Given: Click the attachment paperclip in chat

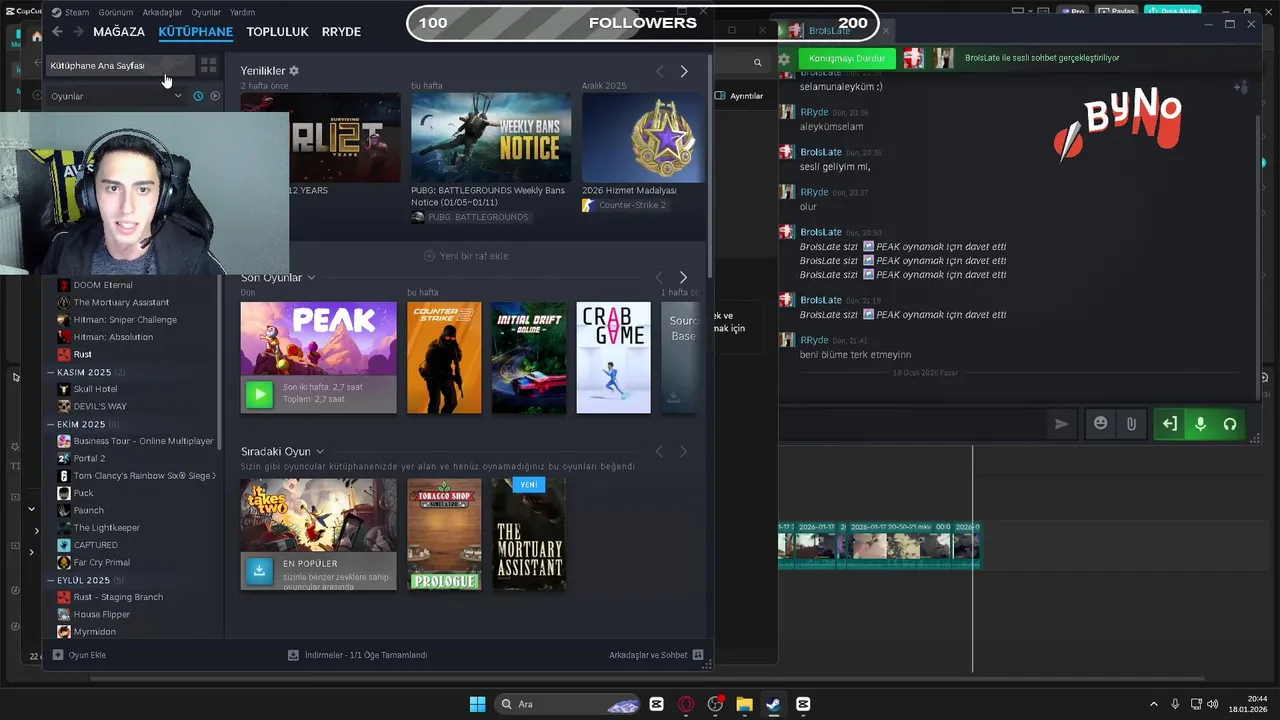Looking at the screenshot, I should (1131, 424).
